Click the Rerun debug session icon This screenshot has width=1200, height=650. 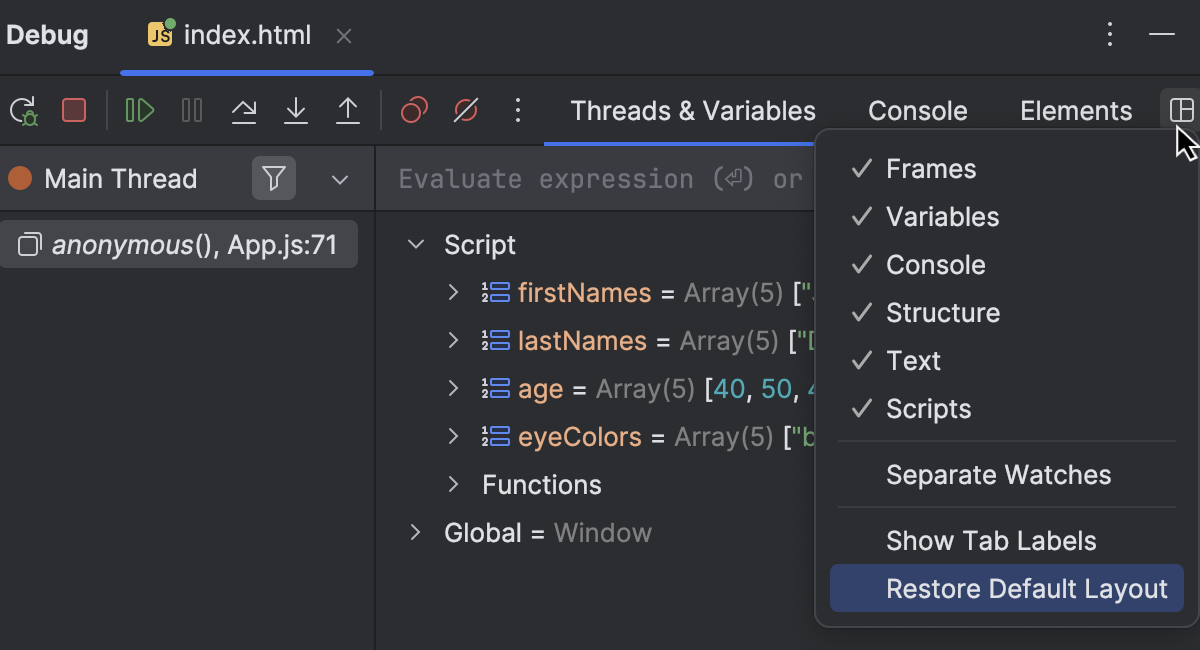pos(24,110)
